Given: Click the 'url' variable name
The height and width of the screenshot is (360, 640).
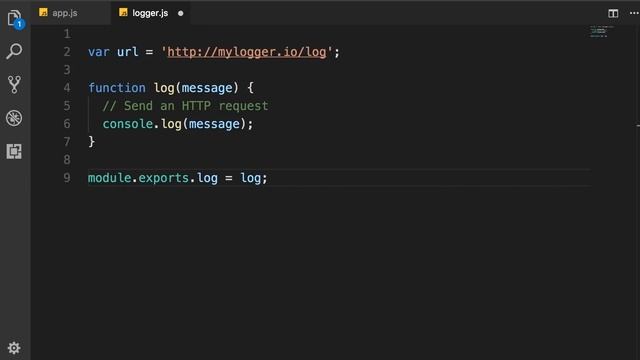Looking at the screenshot, I should [x=128, y=52].
